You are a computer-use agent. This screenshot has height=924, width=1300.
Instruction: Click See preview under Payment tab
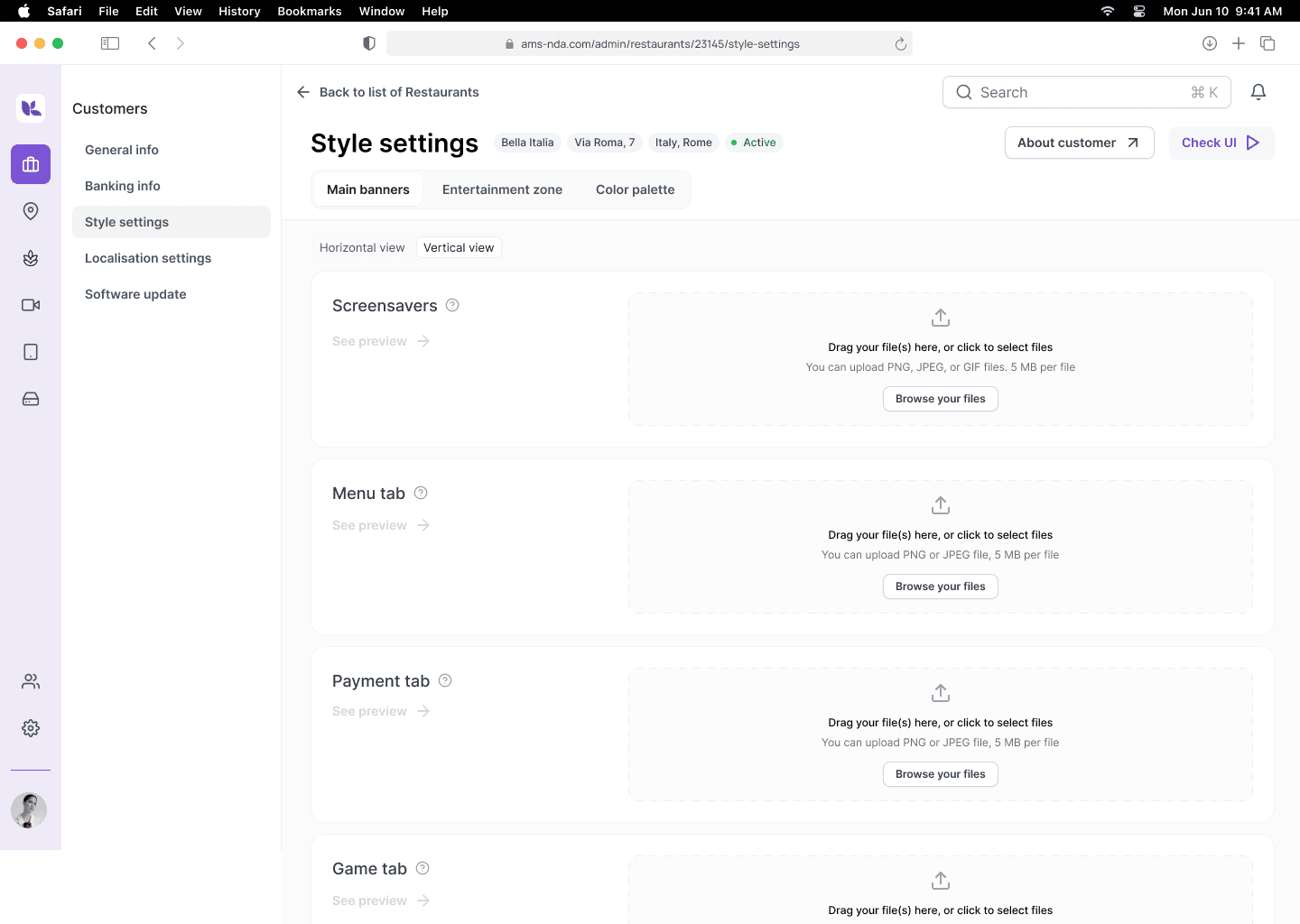(381, 711)
